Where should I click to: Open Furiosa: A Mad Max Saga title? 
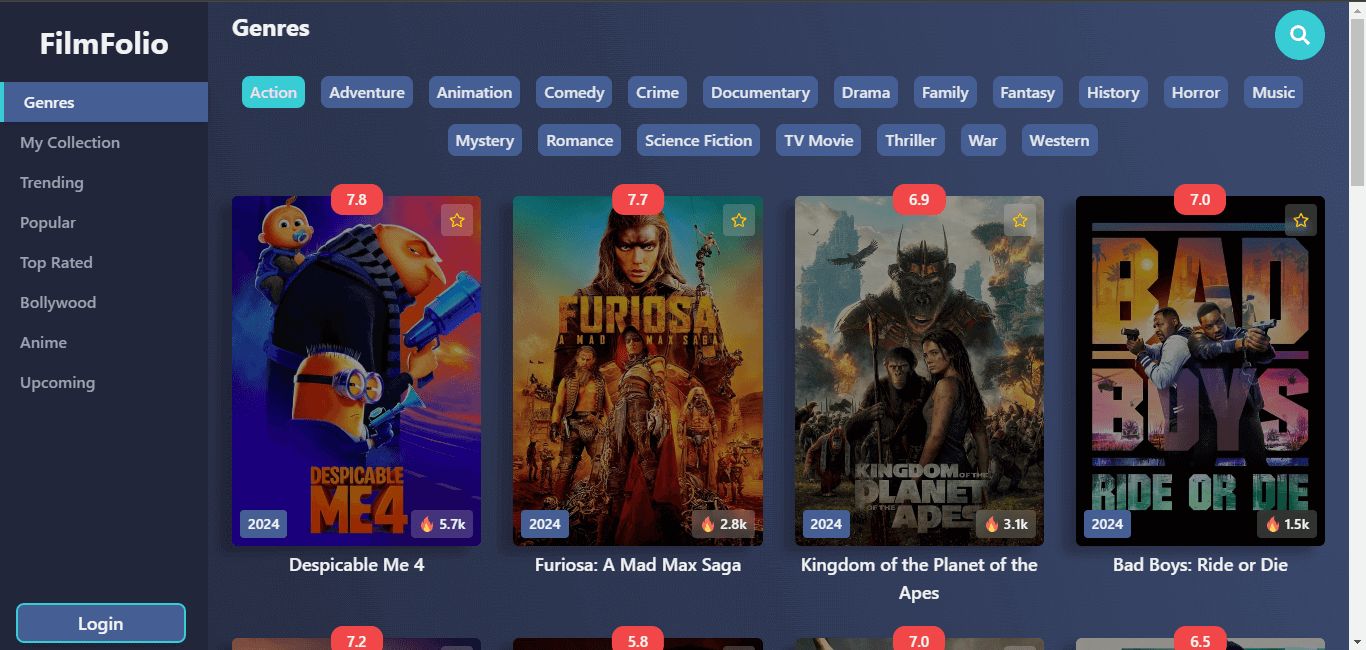point(638,565)
